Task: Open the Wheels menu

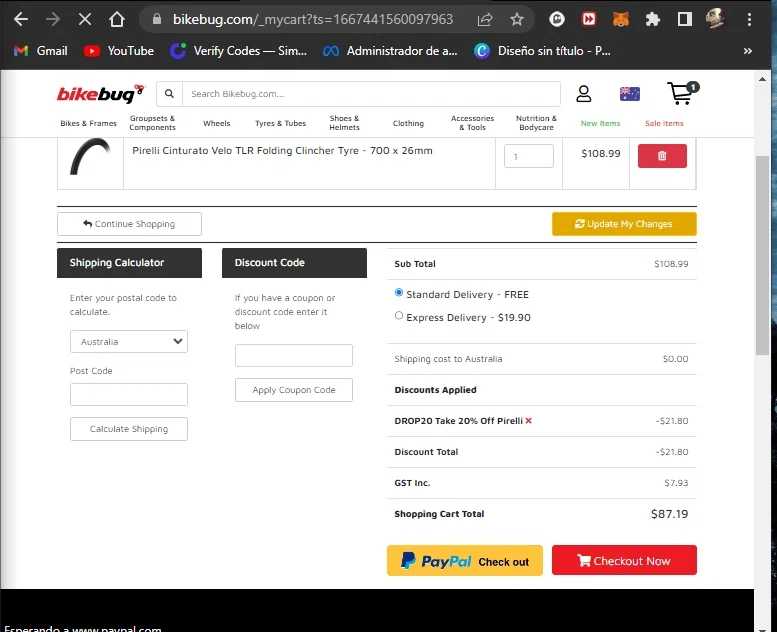Action: 217,123
